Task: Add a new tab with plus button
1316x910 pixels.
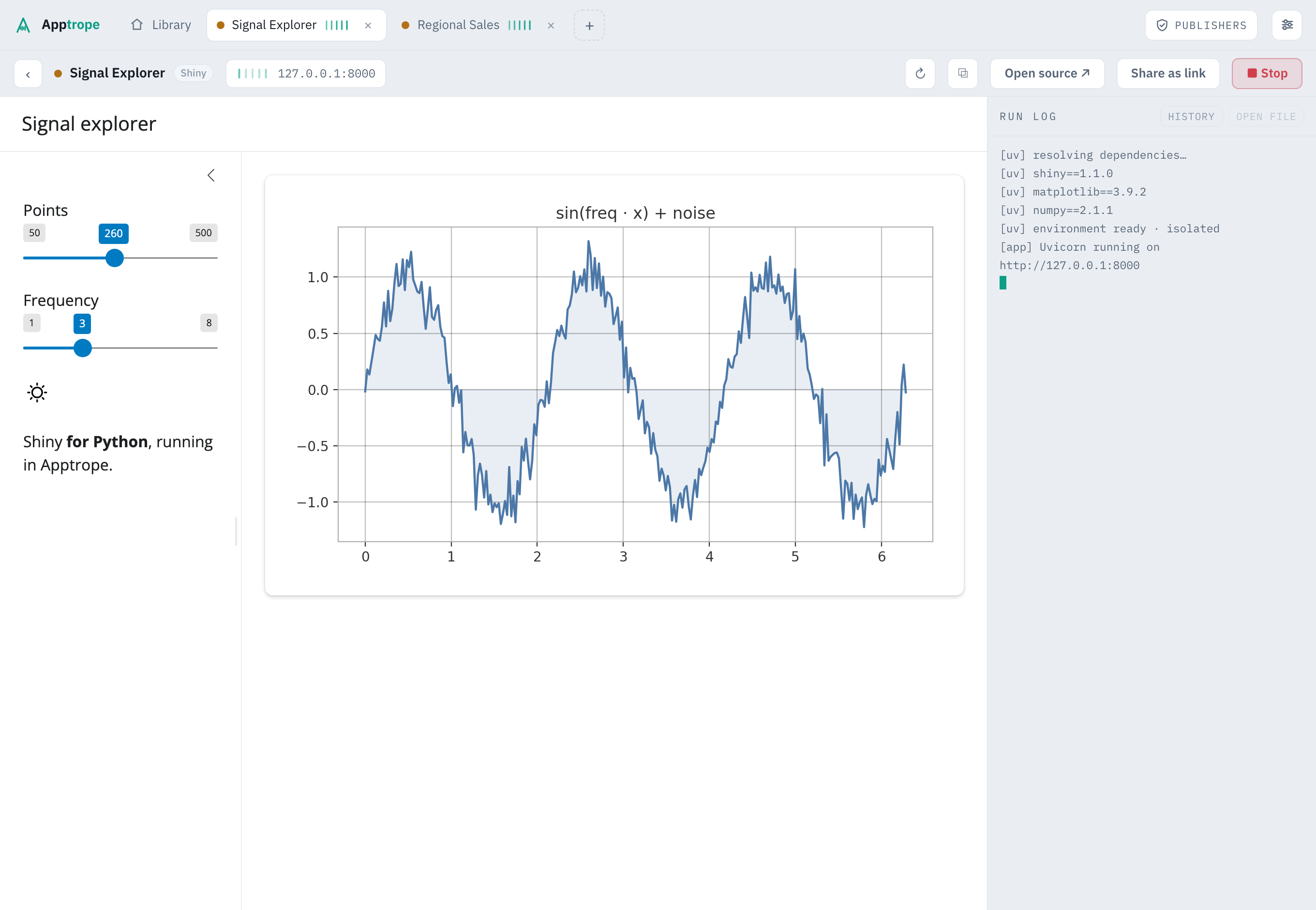Action: [x=589, y=26]
